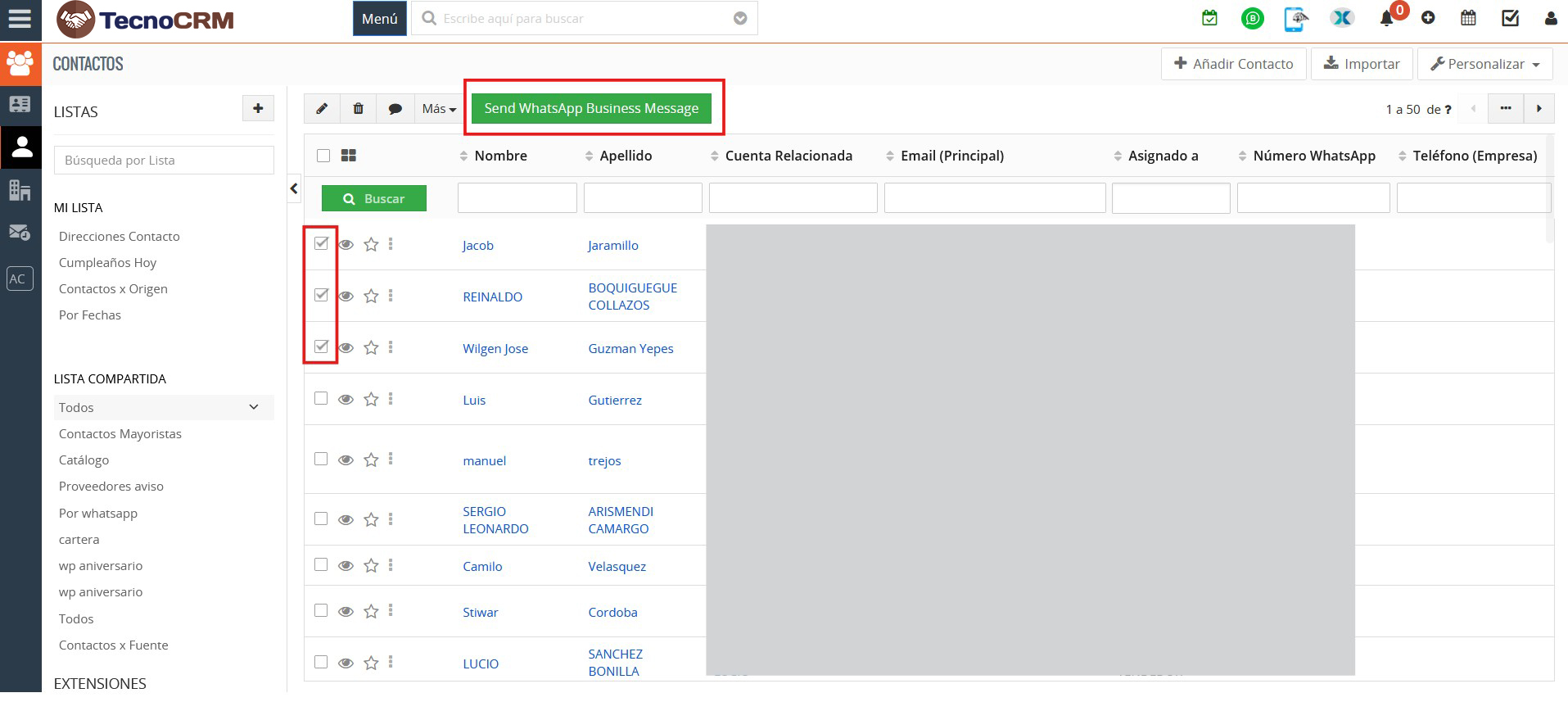Open the notifications bell icon

[1386, 18]
